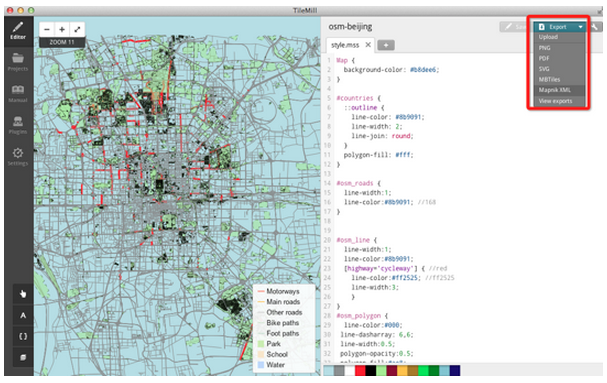Open the Carto reference braces icon
Screen dimensions: 607x383
[23, 336]
